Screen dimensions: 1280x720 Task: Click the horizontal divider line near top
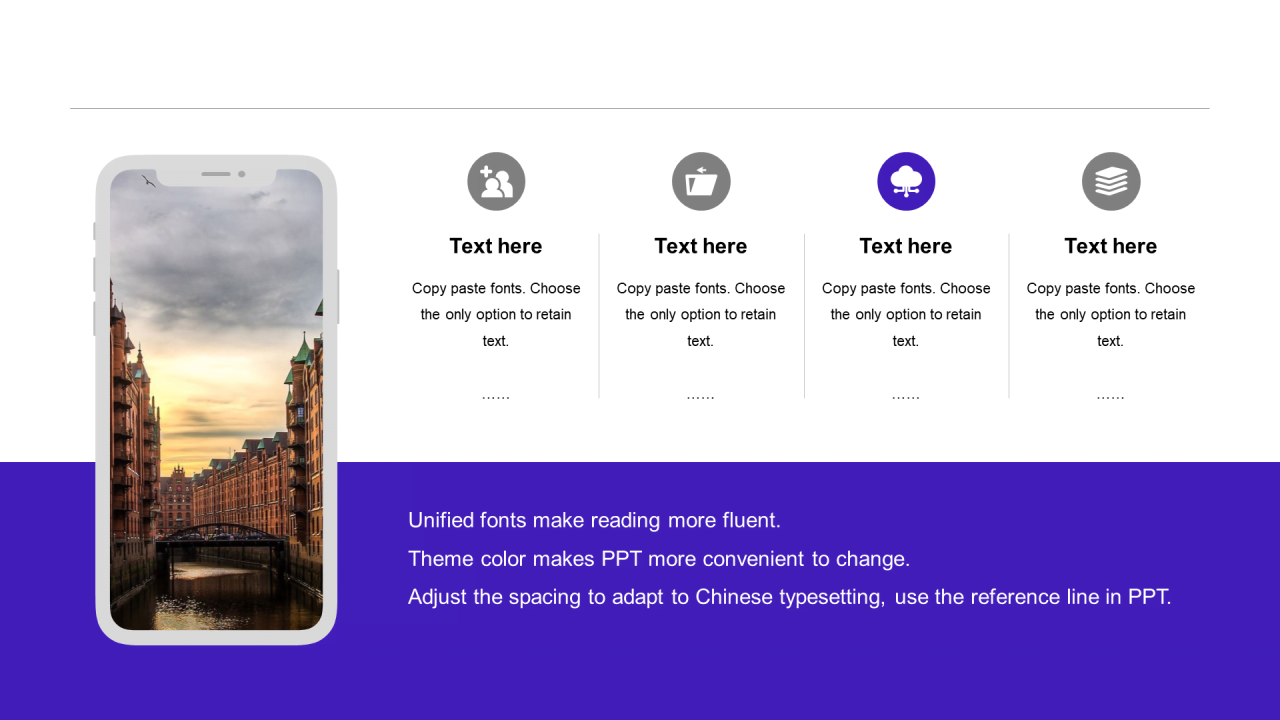pyautogui.click(x=640, y=108)
